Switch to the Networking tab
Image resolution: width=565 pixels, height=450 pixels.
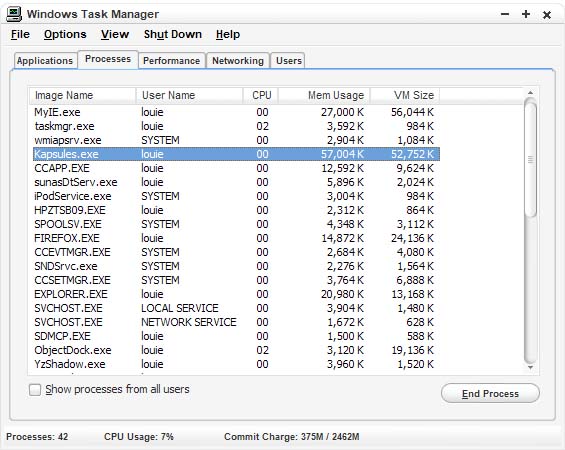(x=238, y=61)
